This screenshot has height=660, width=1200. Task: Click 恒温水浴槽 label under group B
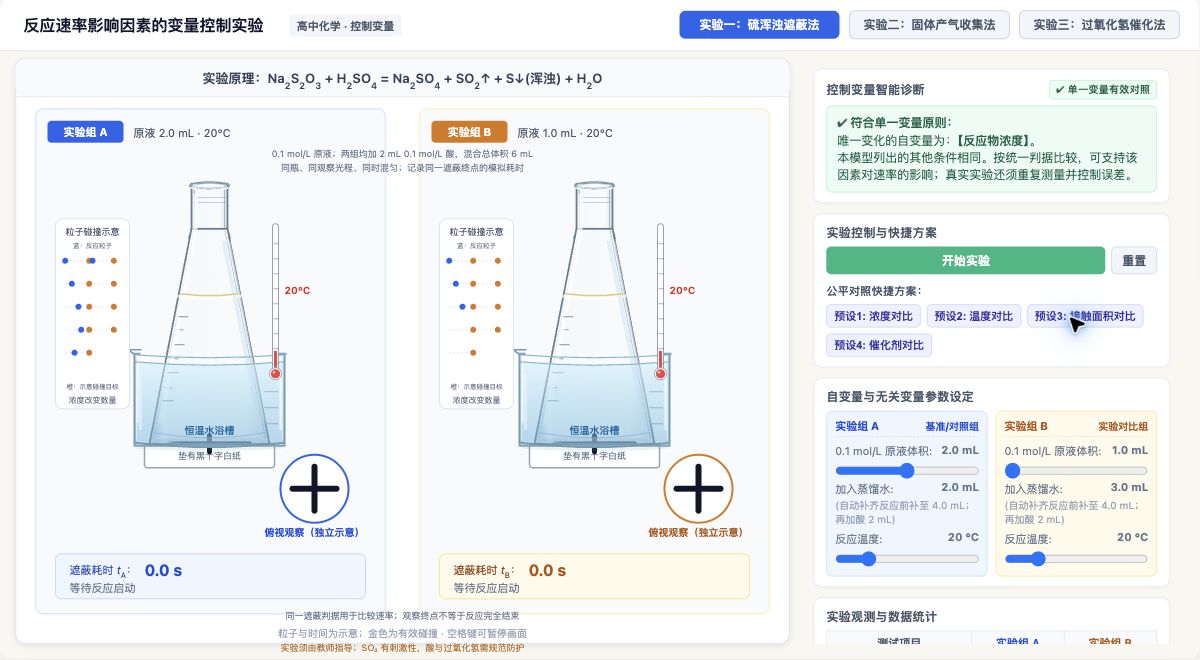(593, 431)
